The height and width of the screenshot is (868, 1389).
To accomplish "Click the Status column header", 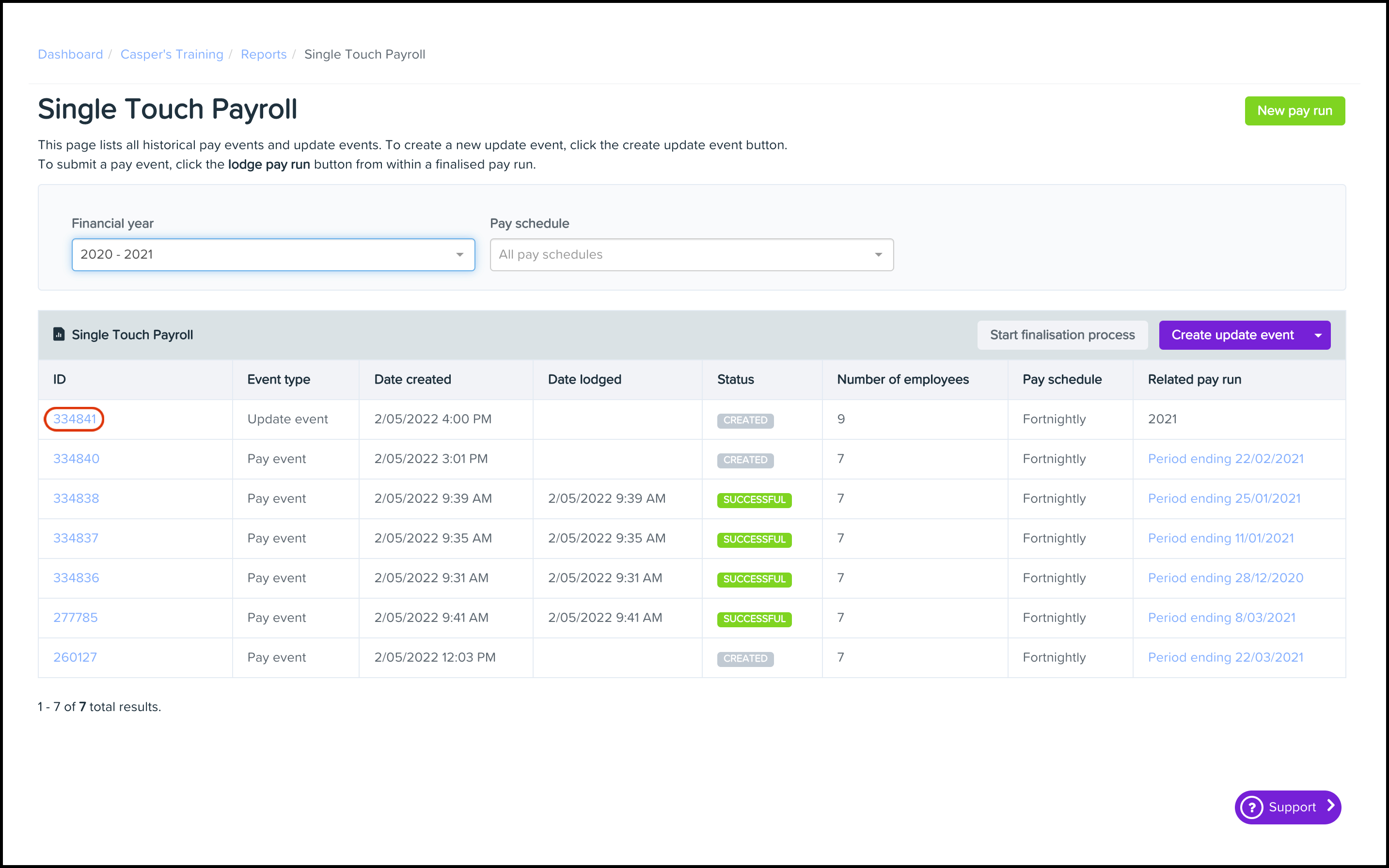I will coord(735,379).
